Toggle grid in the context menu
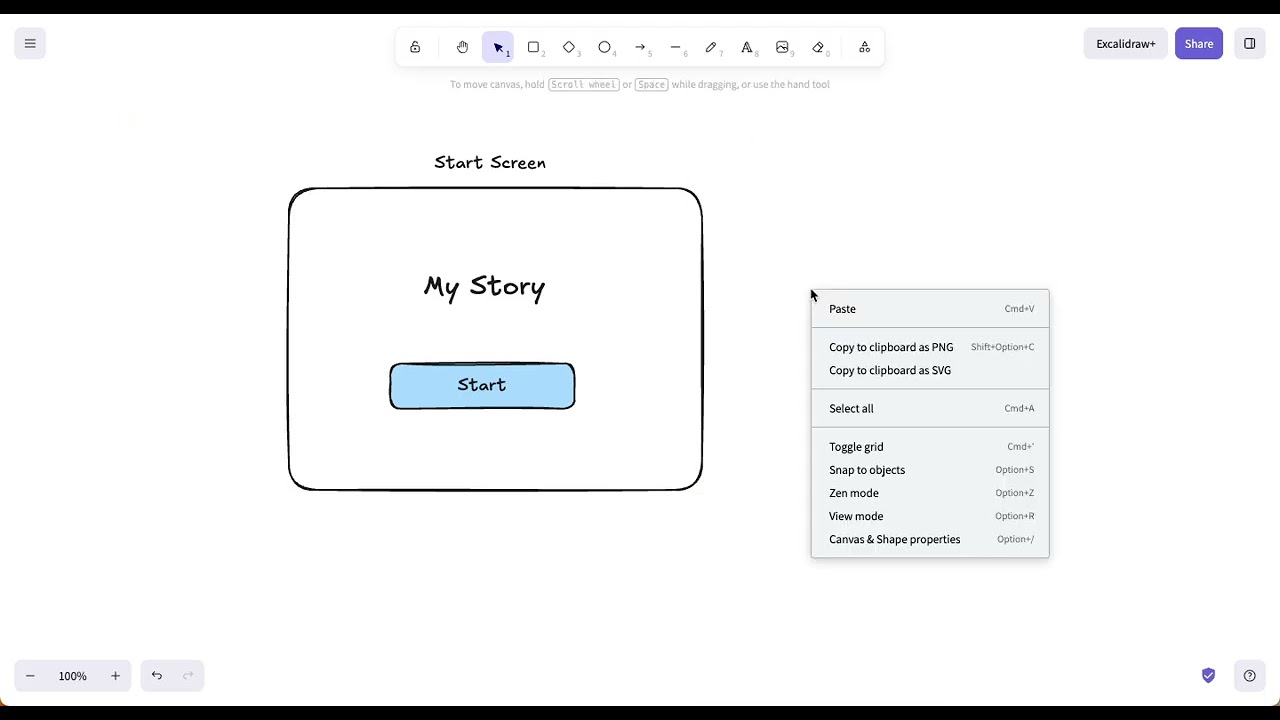This screenshot has height=720, width=1280. pyautogui.click(x=930, y=447)
